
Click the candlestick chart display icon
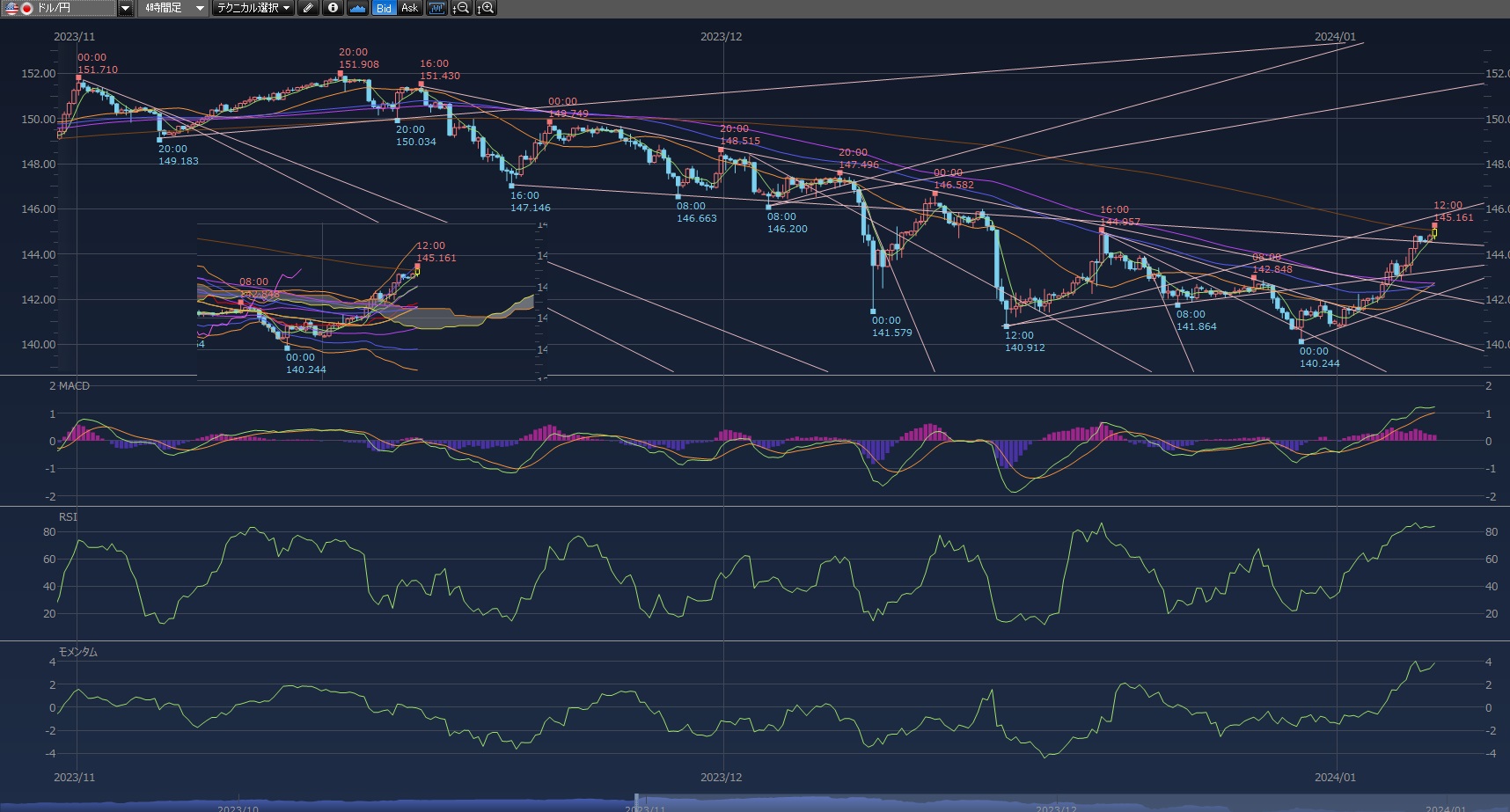point(436,8)
